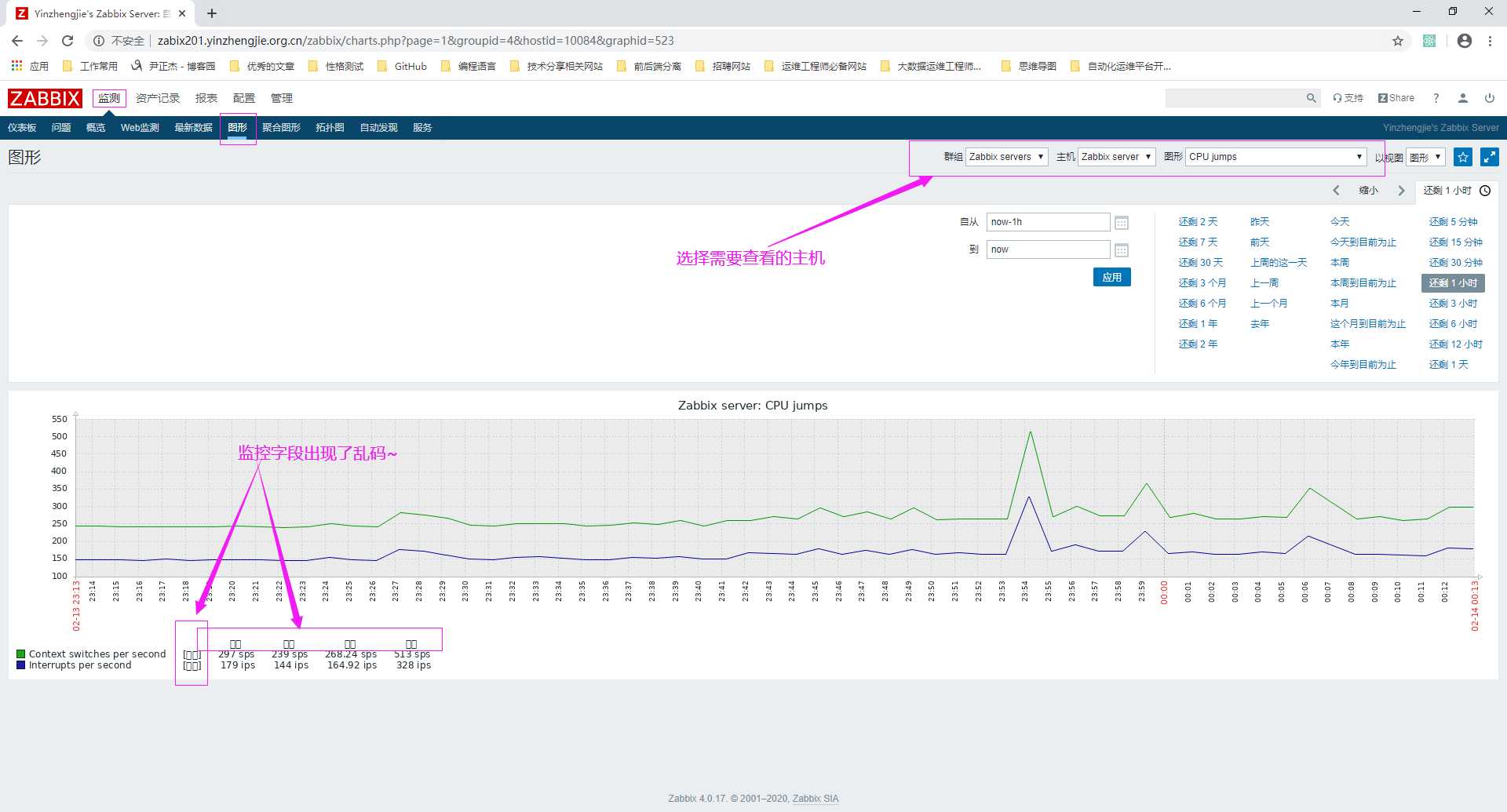Switch to Services submenu tab
Screen dimensions: 1507x812
point(422,128)
